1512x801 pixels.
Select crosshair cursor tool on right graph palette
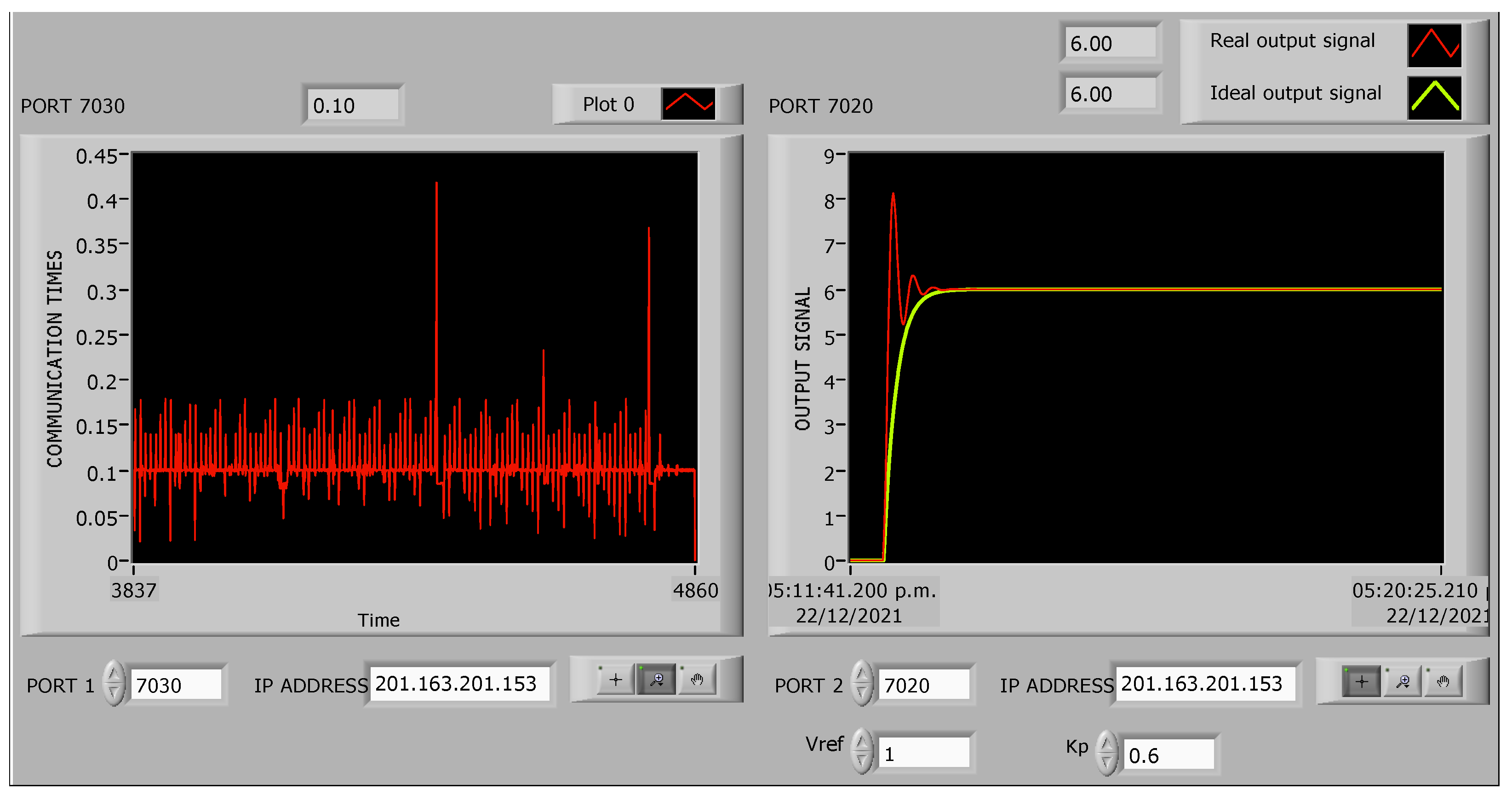[1361, 681]
